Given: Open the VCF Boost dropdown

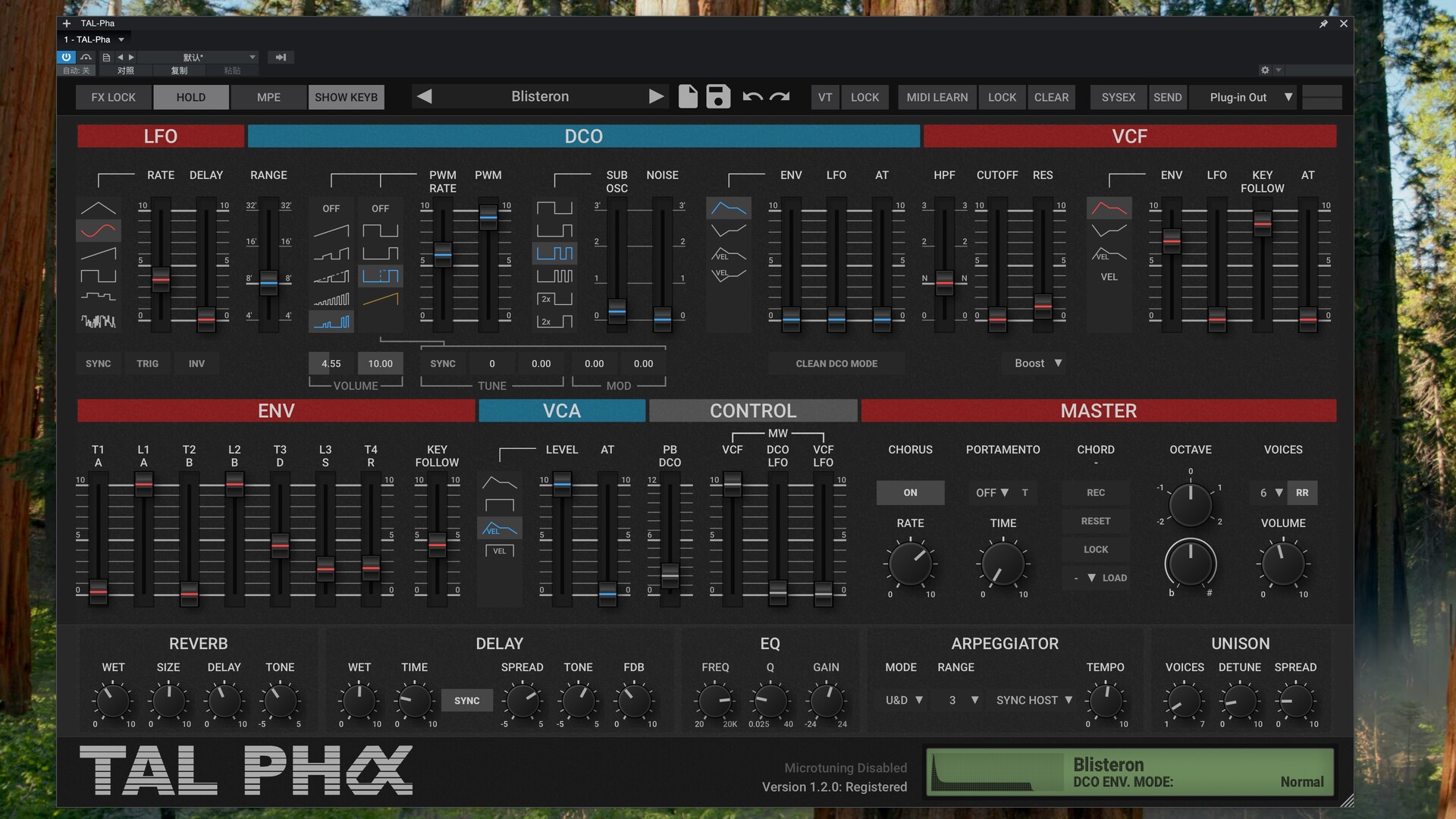Looking at the screenshot, I should [x=1037, y=363].
